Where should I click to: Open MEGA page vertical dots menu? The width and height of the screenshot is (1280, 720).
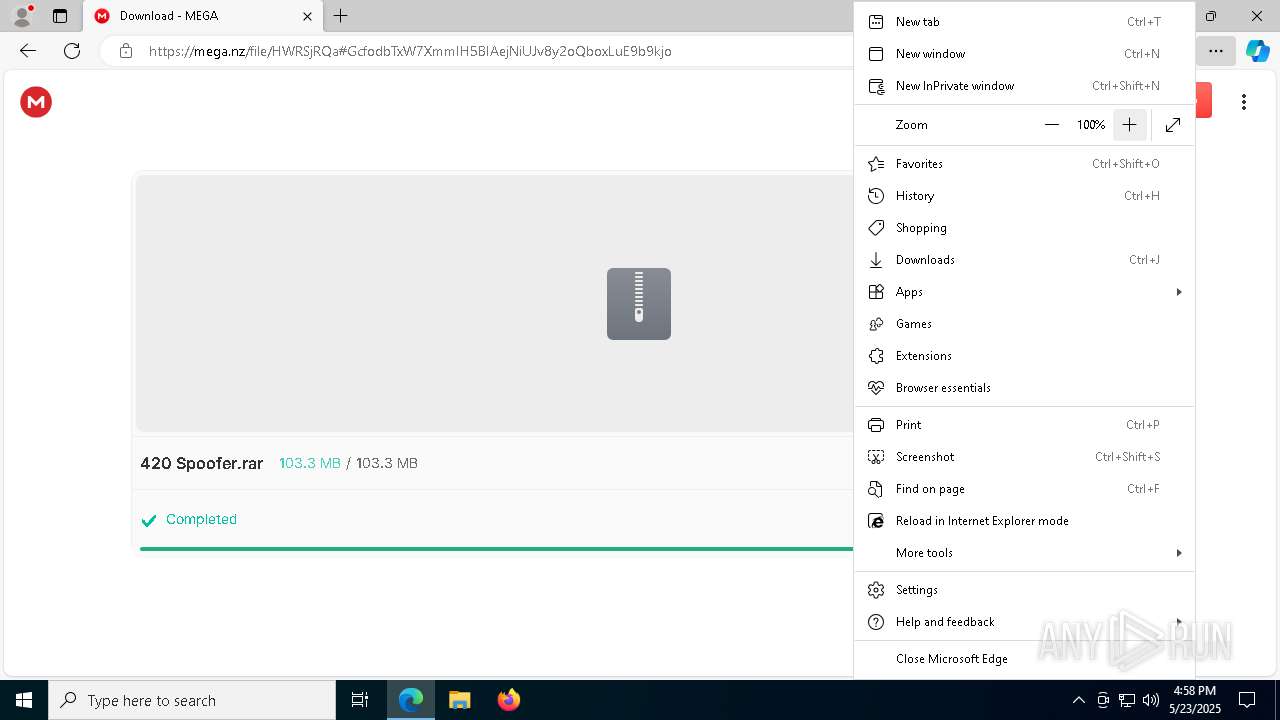click(x=1244, y=102)
